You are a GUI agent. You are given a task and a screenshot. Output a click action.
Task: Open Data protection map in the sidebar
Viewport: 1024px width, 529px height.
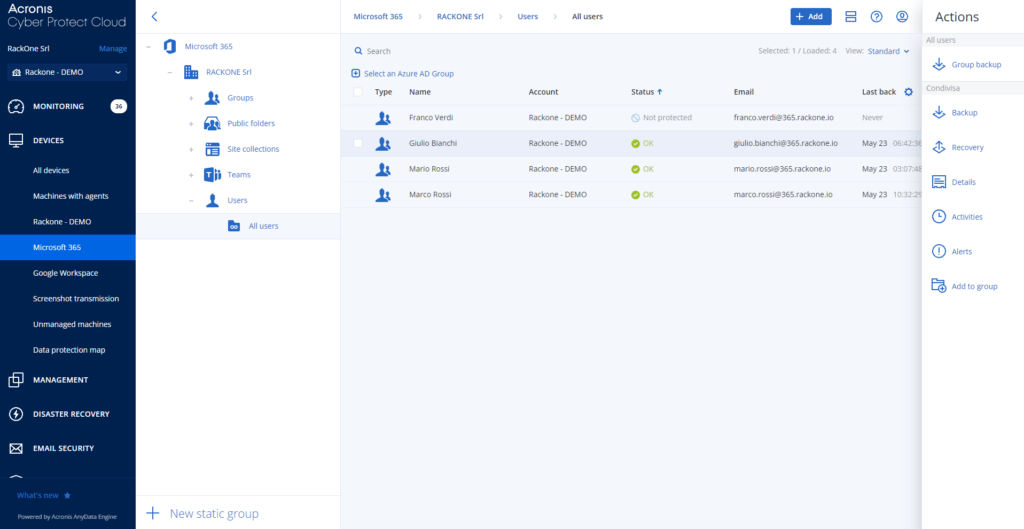point(68,350)
